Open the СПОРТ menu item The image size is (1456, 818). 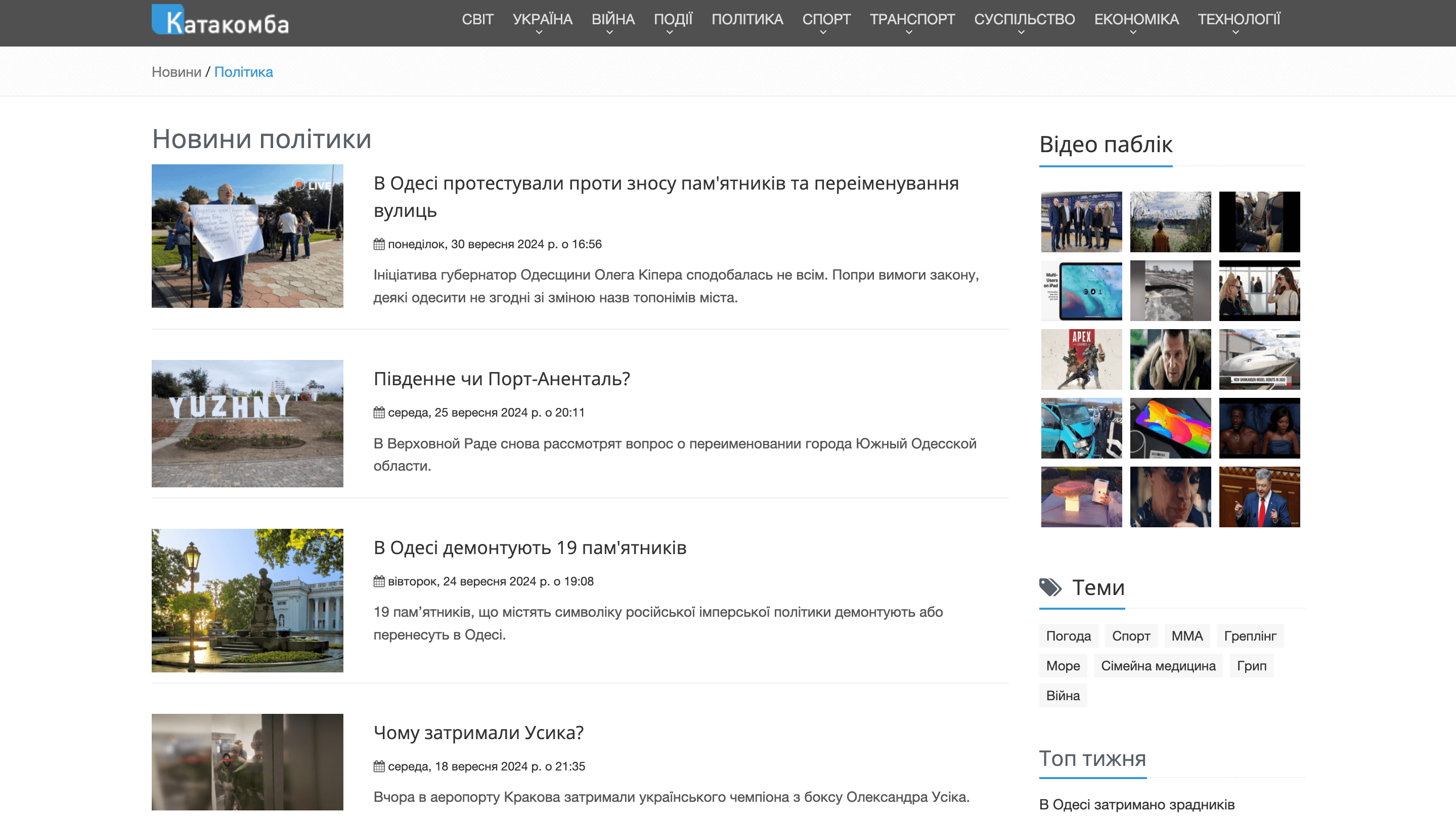826,19
